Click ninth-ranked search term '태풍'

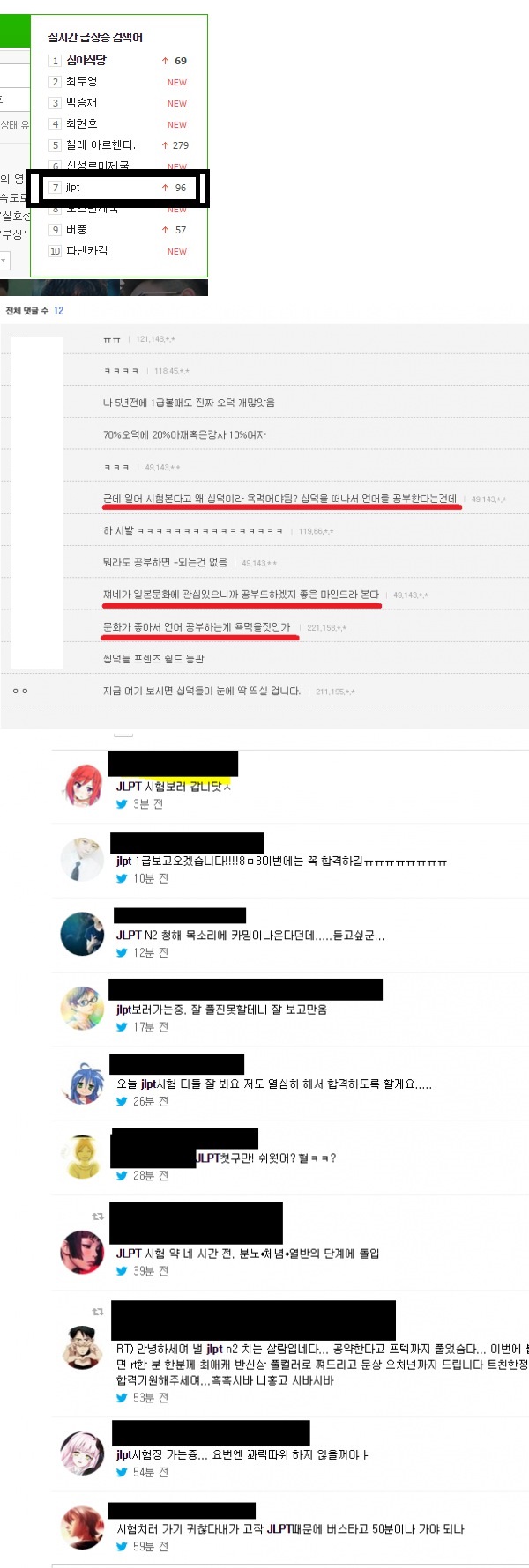(77, 230)
